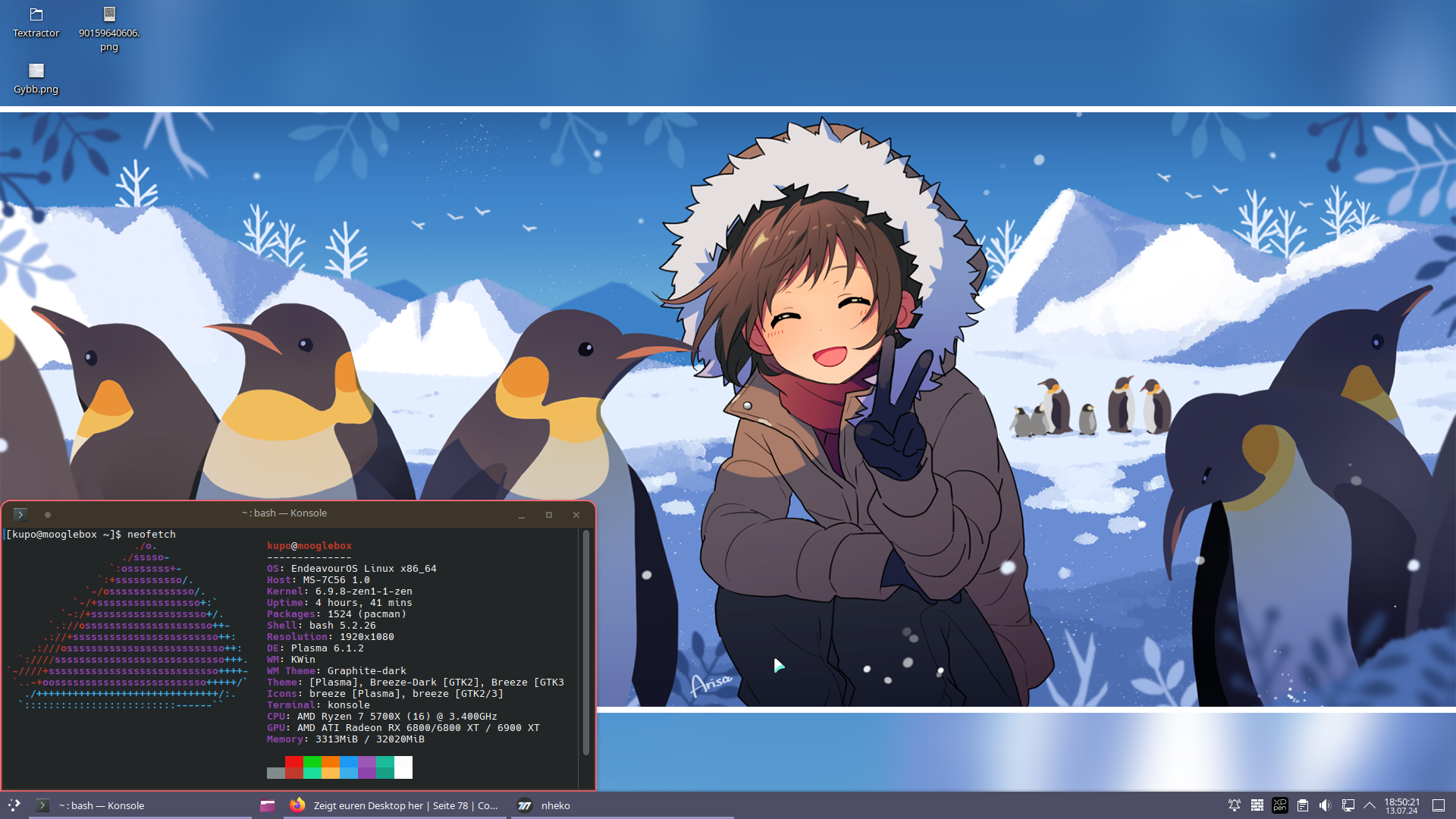Click the show desktop button
Screen dimensions: 1456x819
coord(1439,805)
